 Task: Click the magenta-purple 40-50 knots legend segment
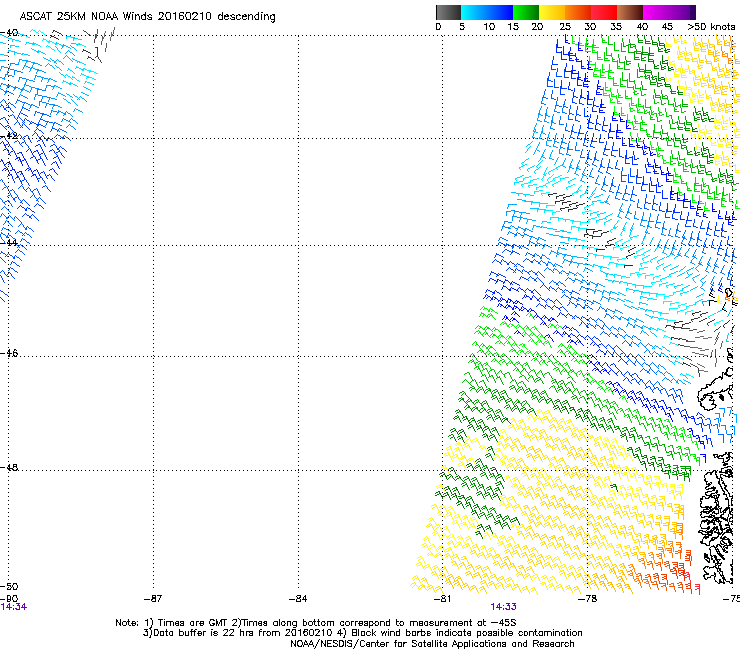pos(669,12)
